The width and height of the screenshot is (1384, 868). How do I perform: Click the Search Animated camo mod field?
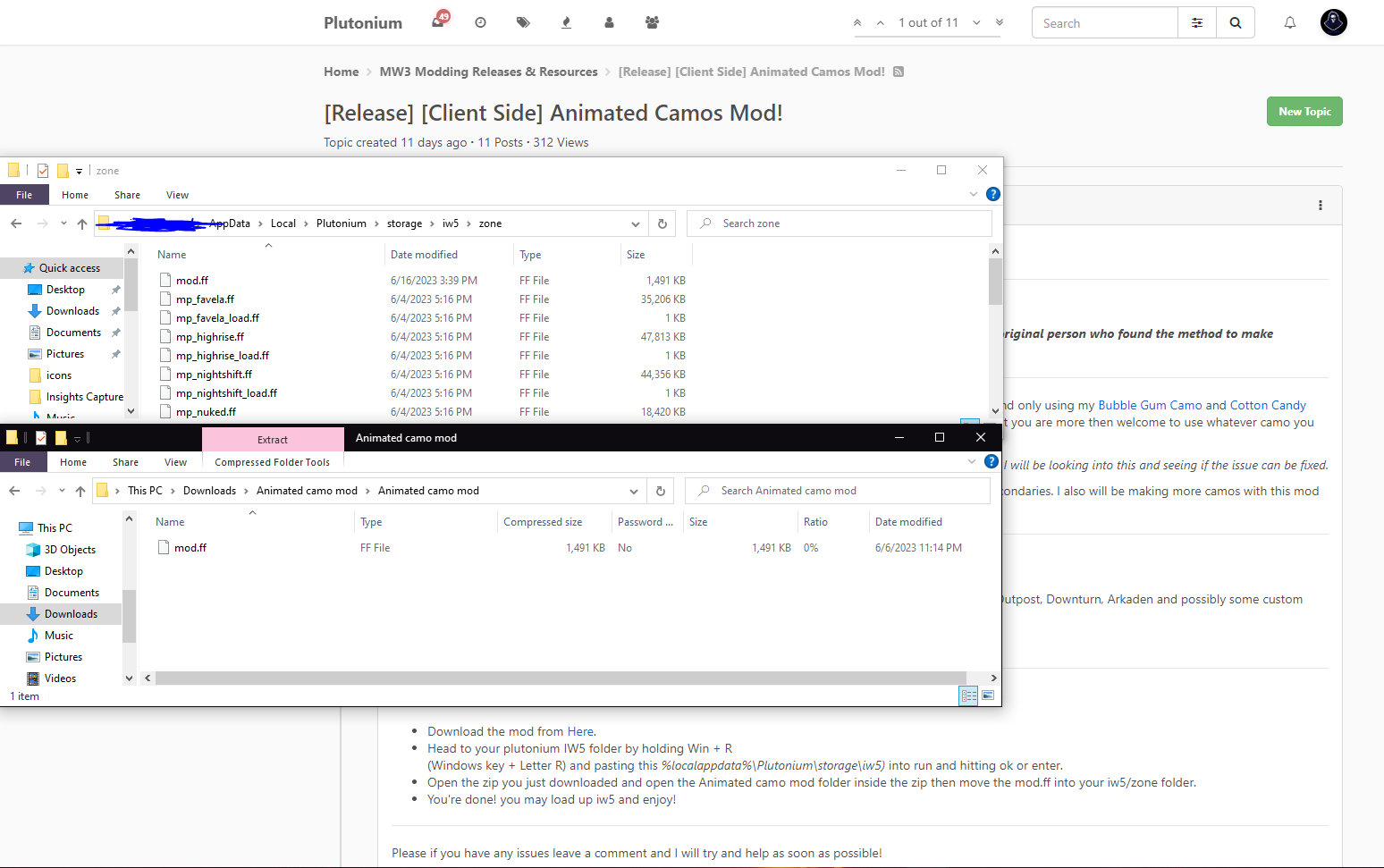[x=838, y=491]
